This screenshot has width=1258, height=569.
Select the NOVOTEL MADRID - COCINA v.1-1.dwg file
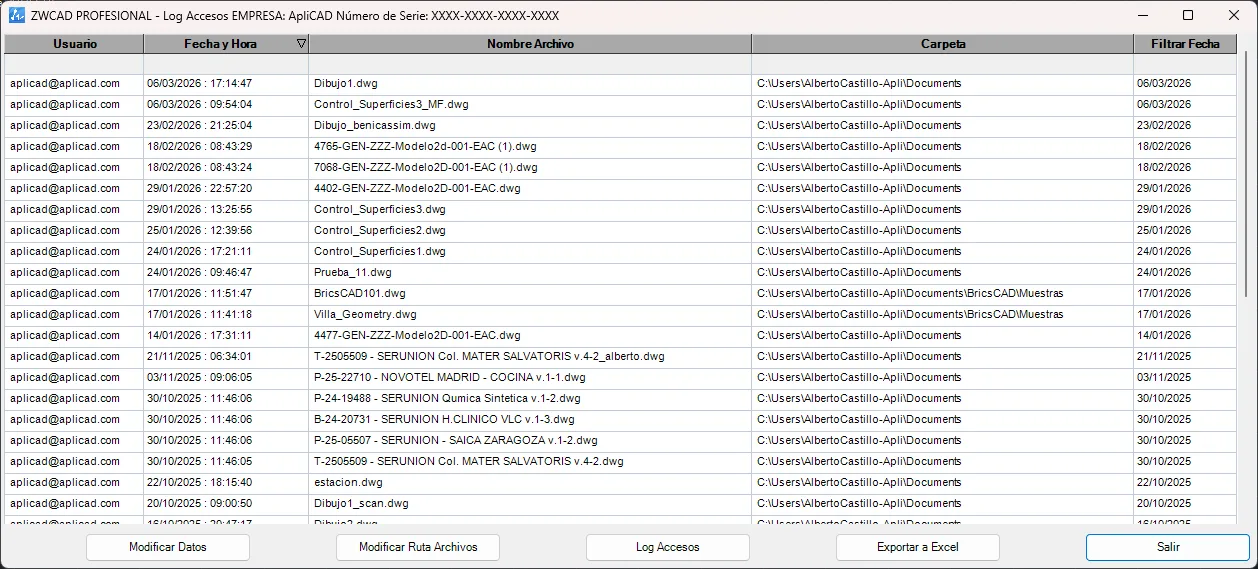click(449, 377)
